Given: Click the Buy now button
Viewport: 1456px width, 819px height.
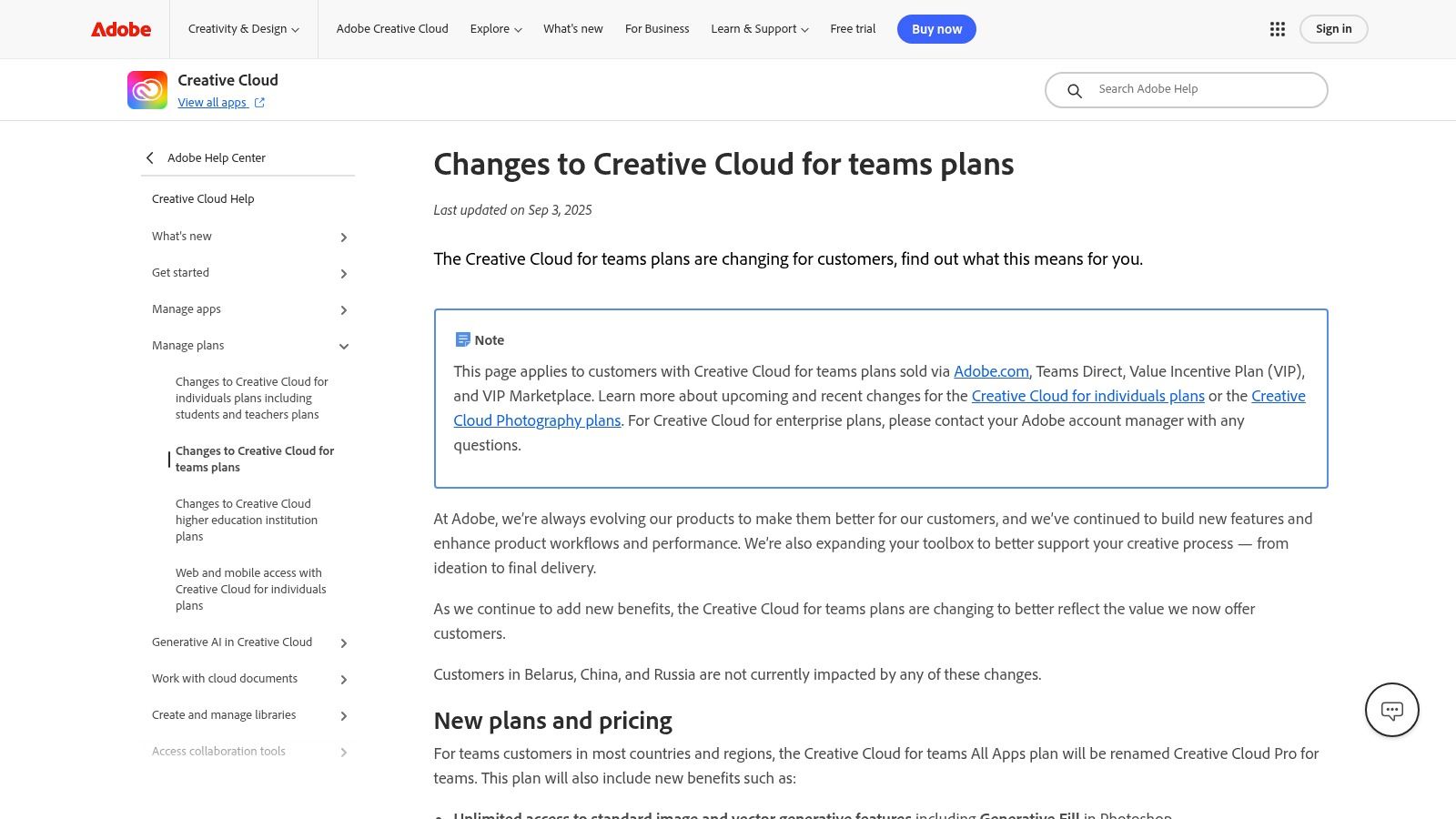Looking at the screenshot, I should pyautogui.click(x=936, y=29).
